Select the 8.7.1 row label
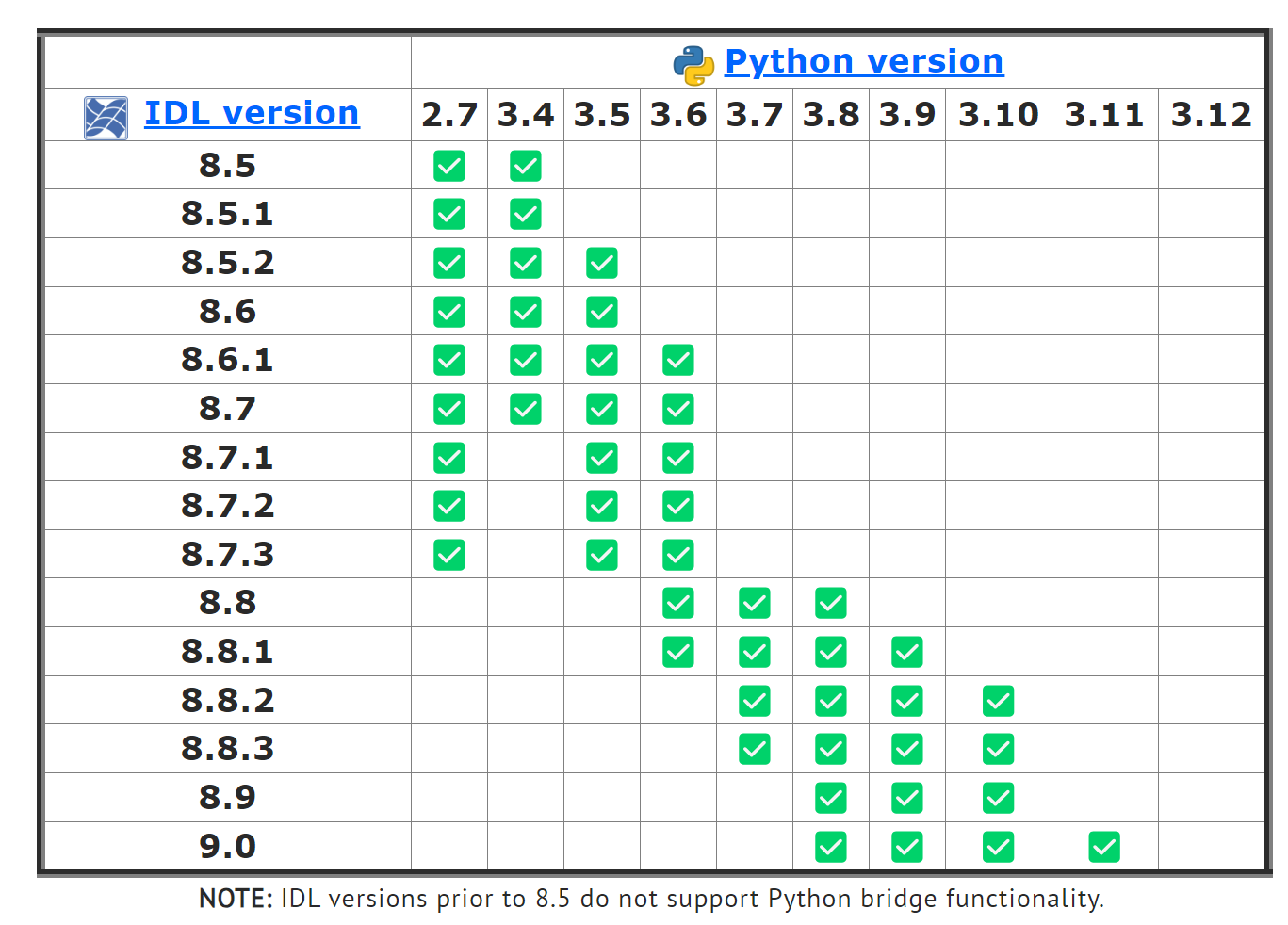This screenshot has height=925, width=1288. pyautogui.click(x=227, y=458)
